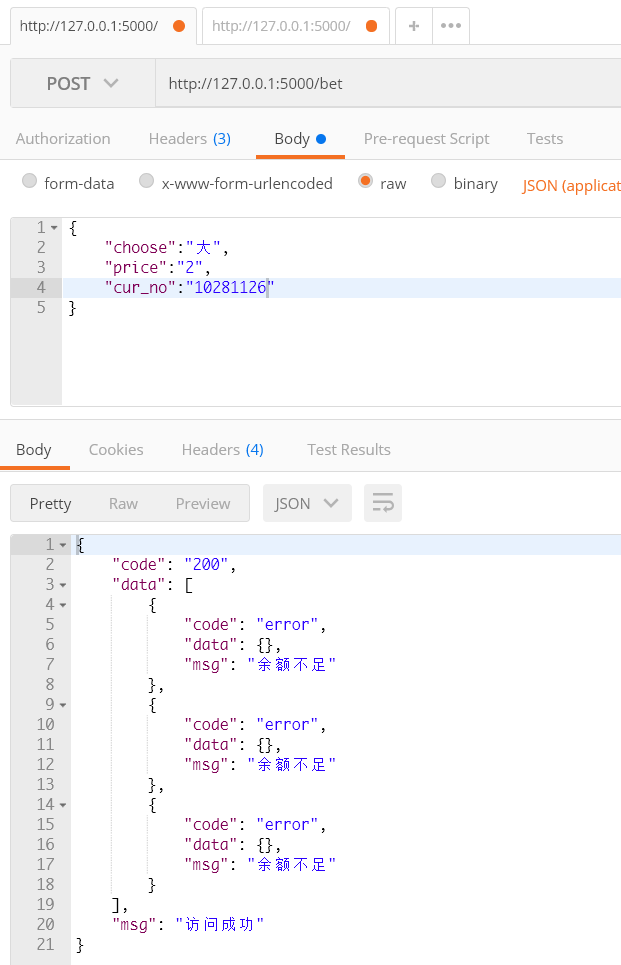
Task: Select the raw body option
Action: 365,182
